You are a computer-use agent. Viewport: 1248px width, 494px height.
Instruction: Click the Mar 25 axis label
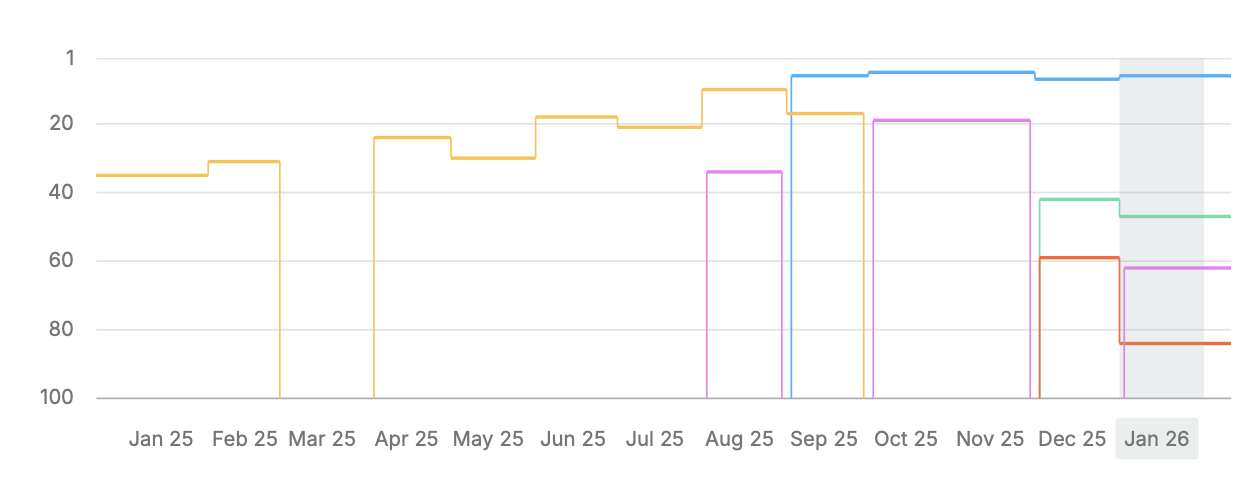coord(321,439)
